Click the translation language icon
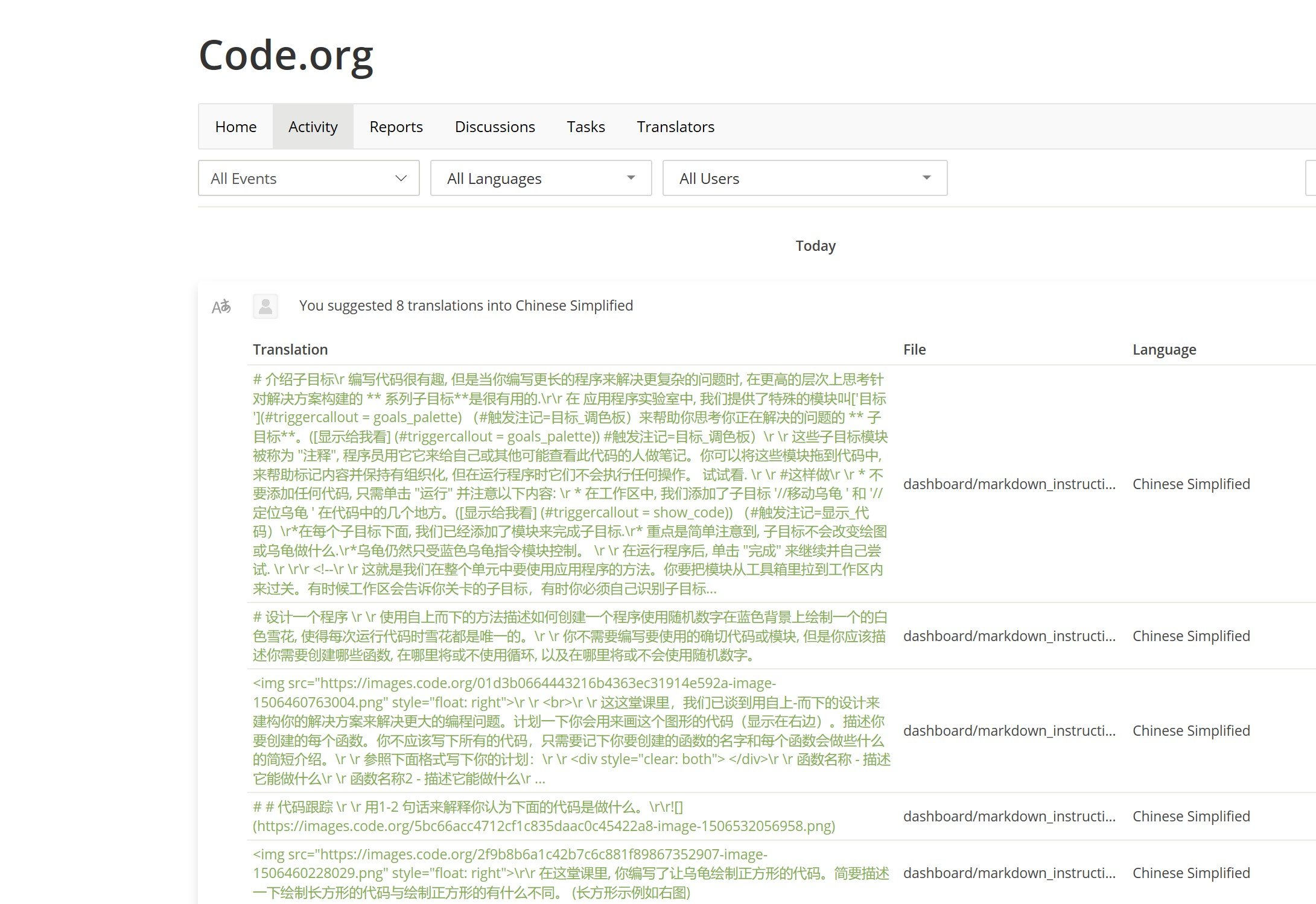Screen dimensions: 1316x904 [221, 306]
